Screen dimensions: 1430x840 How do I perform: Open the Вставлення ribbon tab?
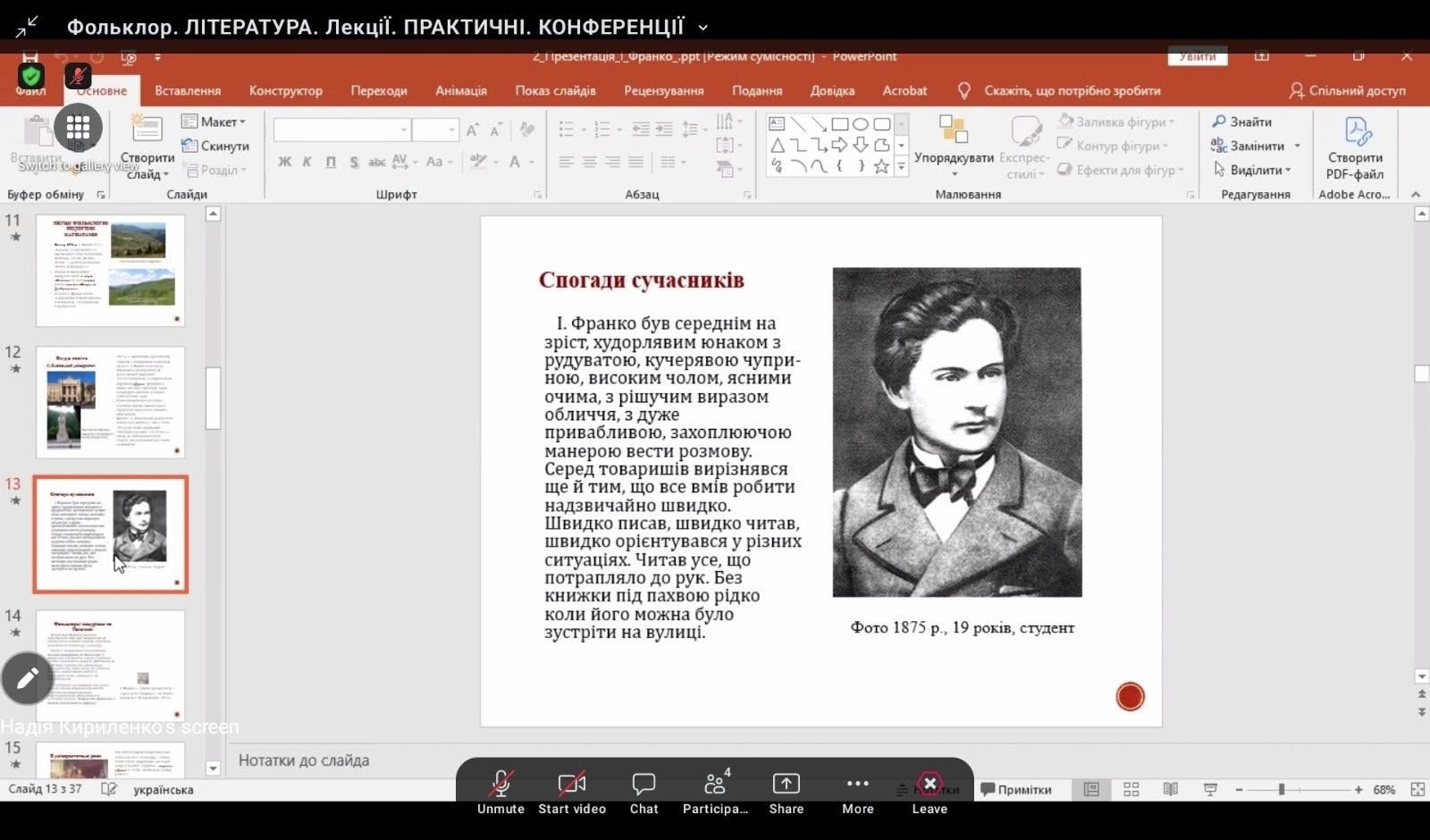pyautogui.click(x=188, y=90)
